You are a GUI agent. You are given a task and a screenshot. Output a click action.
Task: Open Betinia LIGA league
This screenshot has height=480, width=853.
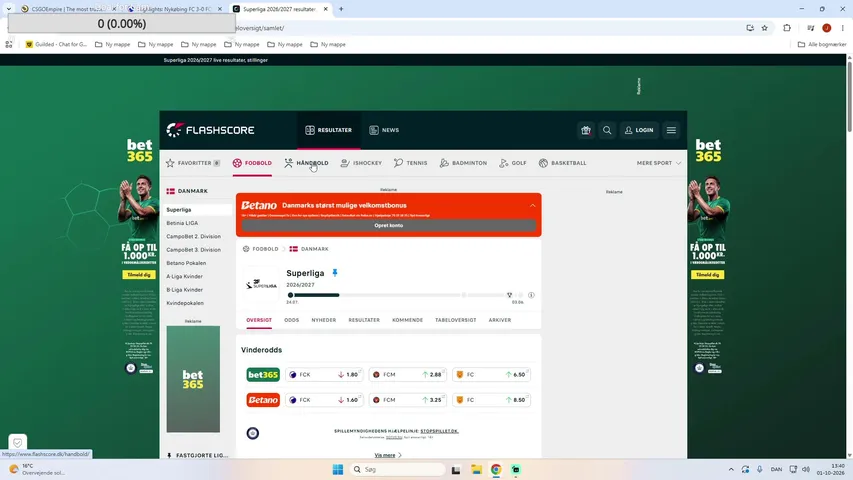click(182, 223)
